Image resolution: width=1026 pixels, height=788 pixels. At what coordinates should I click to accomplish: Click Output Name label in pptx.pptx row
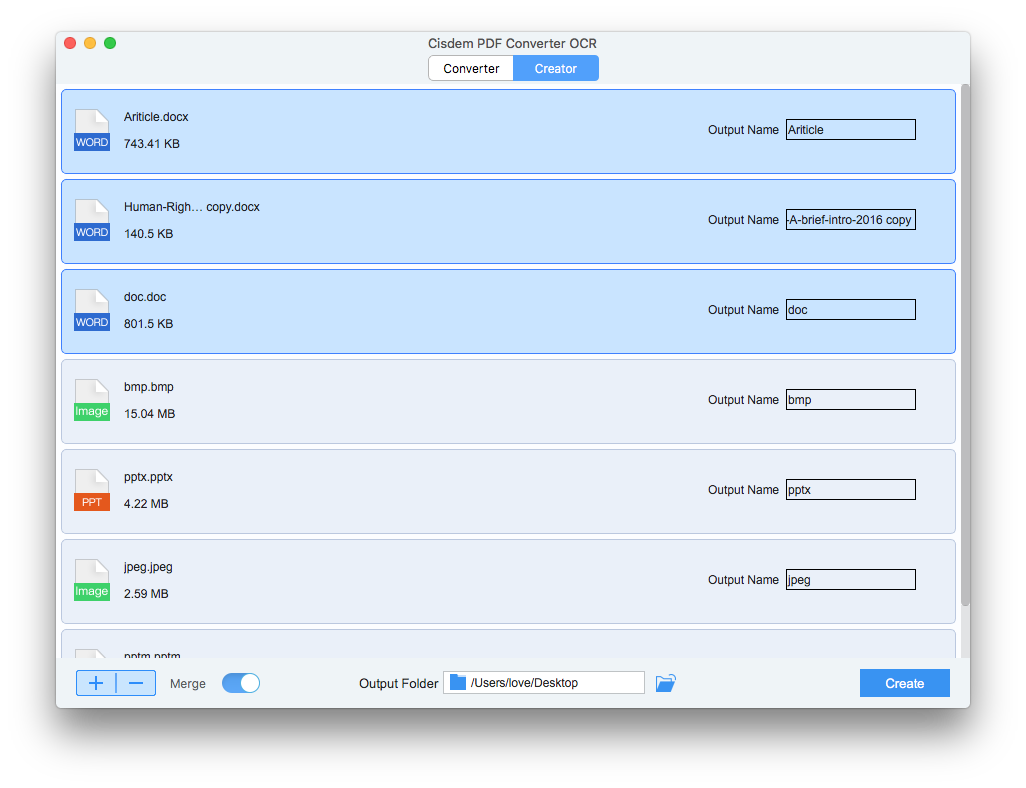pos(743,490)
